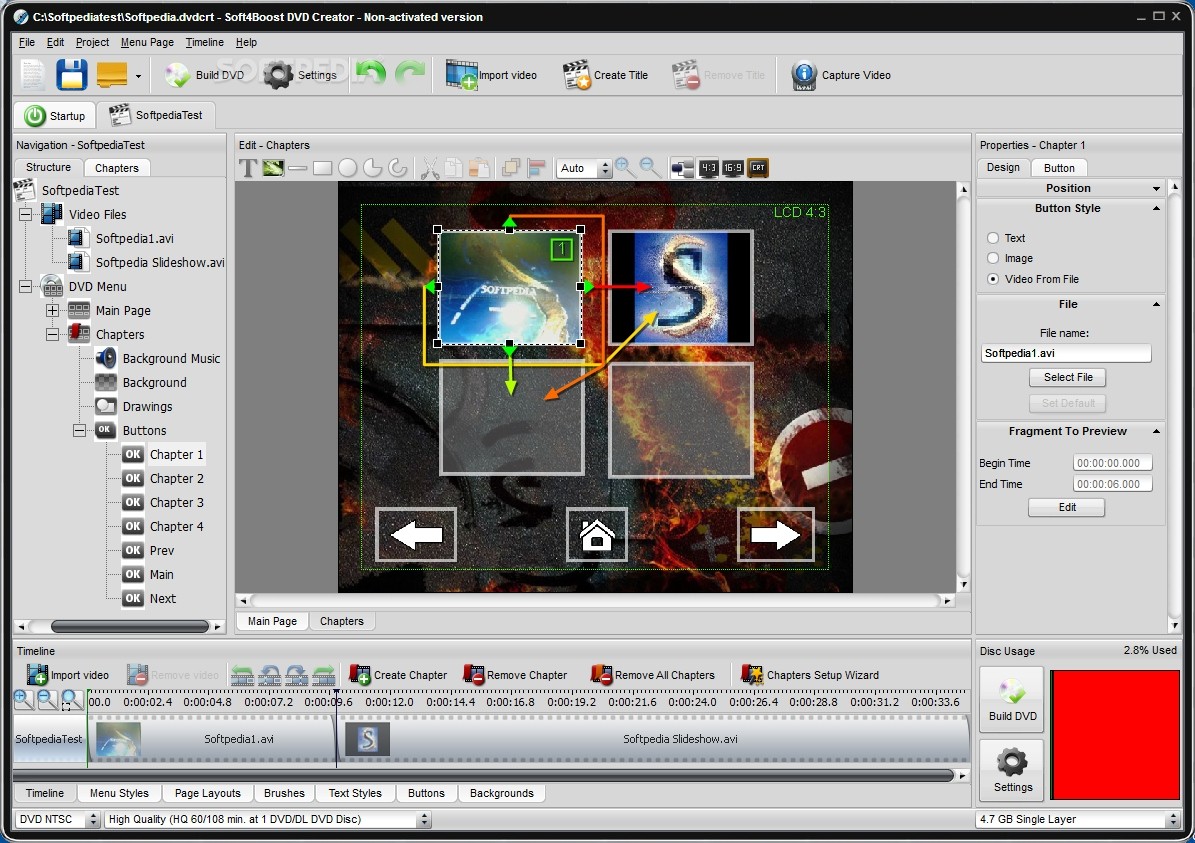Switch to Menu Styles tab
Image resolution: width=1195 pixels, height=843 pixels.
coord(119,793)
